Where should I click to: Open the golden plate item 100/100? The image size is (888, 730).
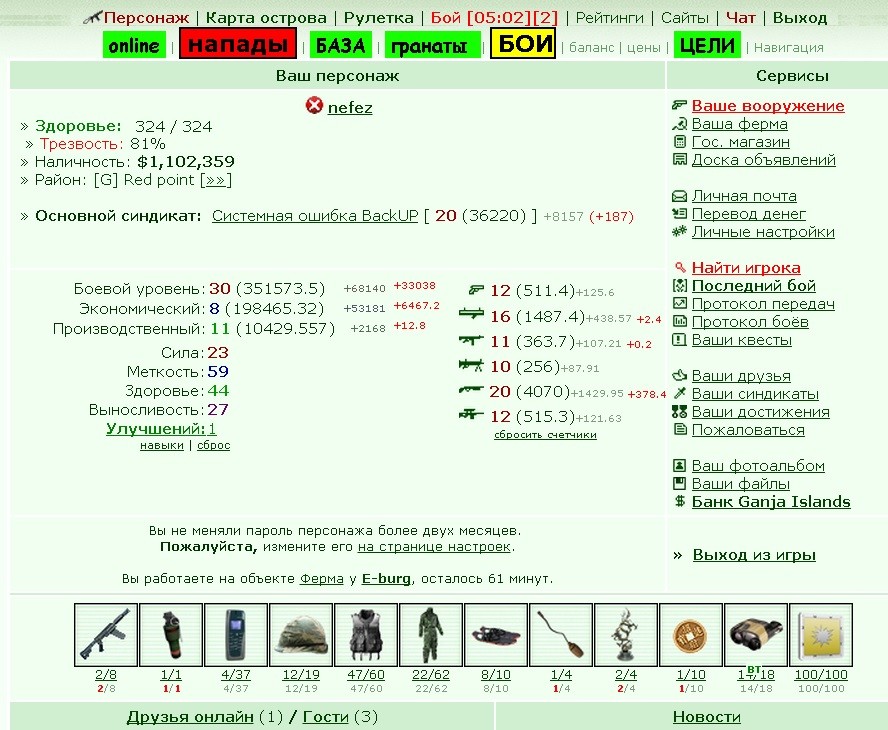coord(821,634)
